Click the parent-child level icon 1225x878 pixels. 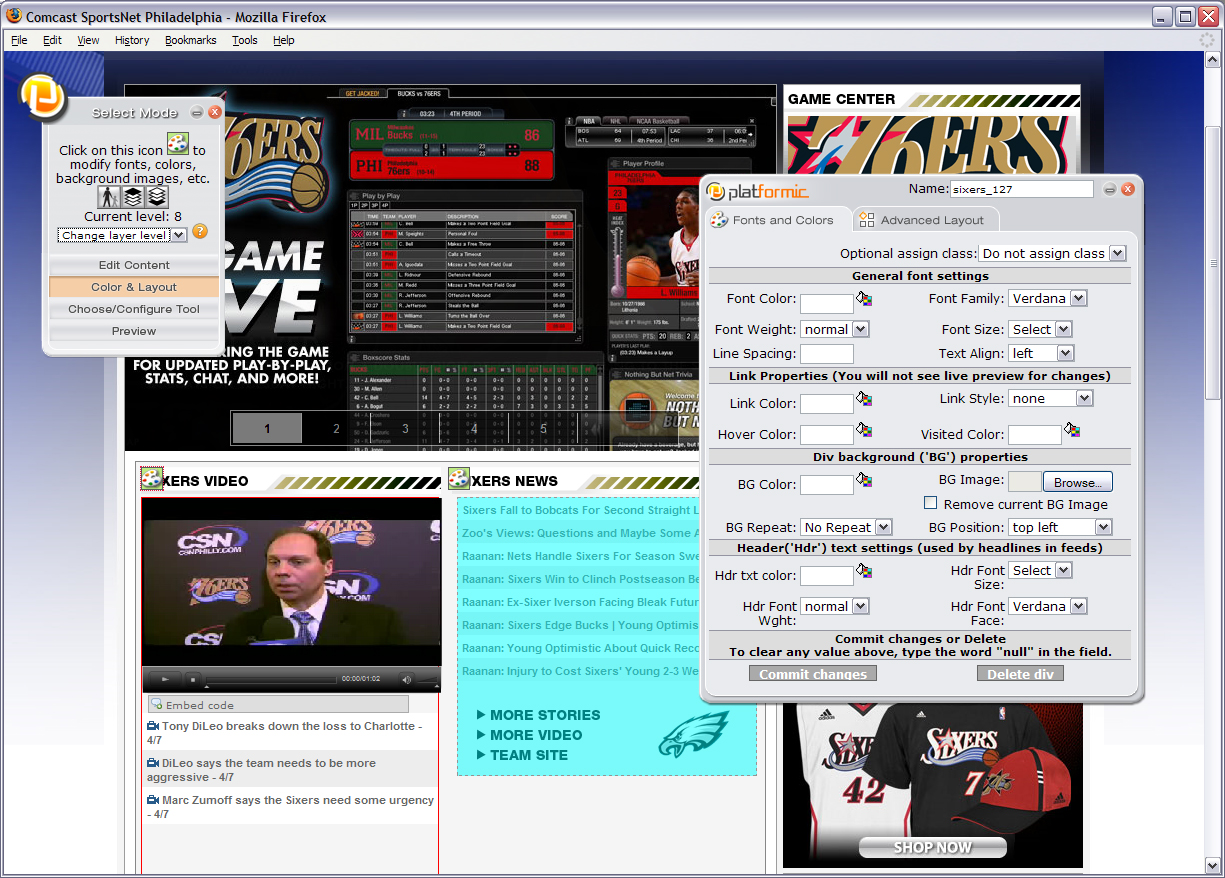tap(108, 197)
